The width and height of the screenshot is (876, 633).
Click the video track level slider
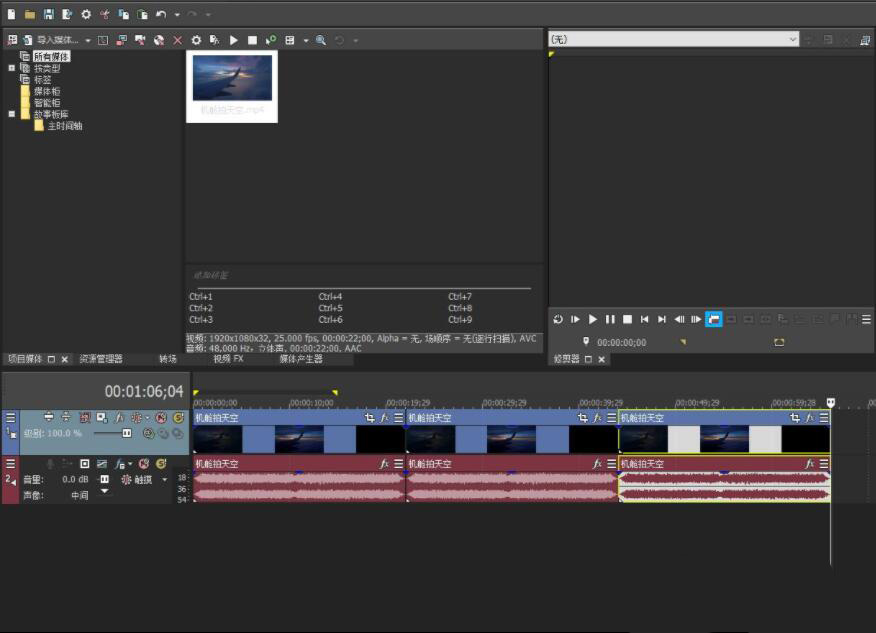coord(126,433)
